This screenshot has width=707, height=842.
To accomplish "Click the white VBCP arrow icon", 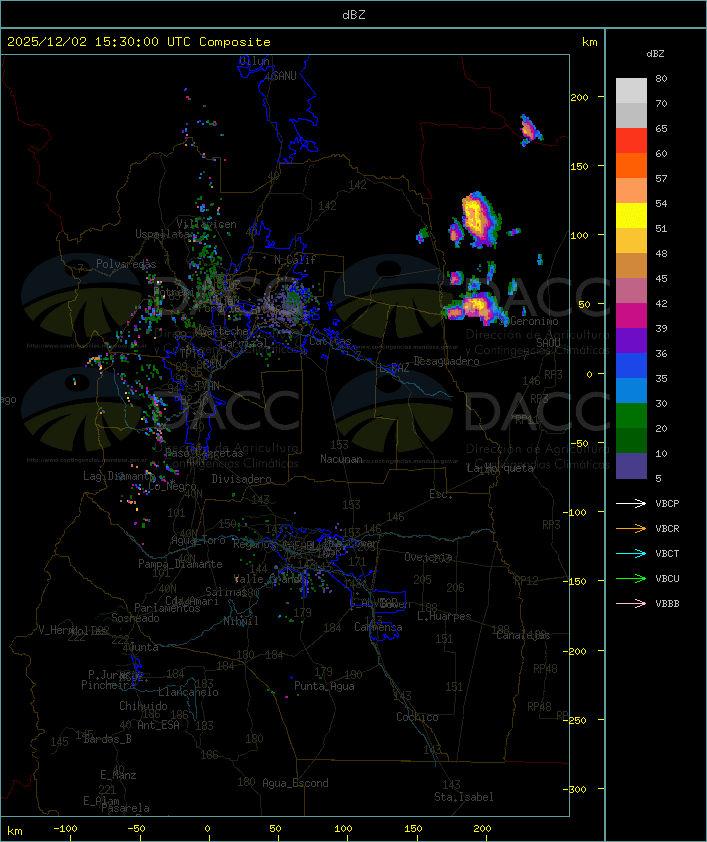I will pos(631,503).
